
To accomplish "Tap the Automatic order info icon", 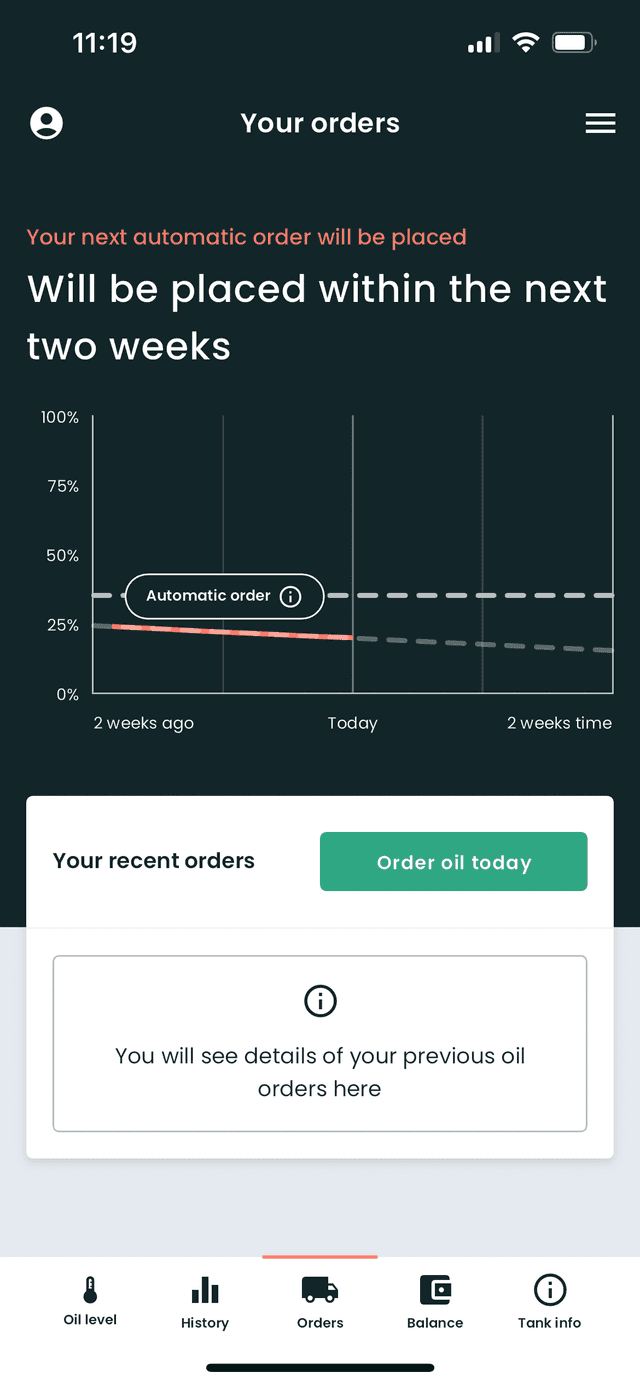I will pyautogui.click(x=290, y=596).
